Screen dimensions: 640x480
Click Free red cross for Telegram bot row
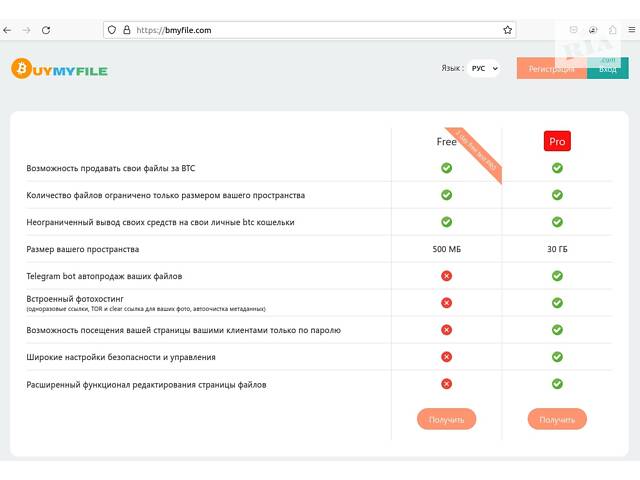(x=447, y=276)
